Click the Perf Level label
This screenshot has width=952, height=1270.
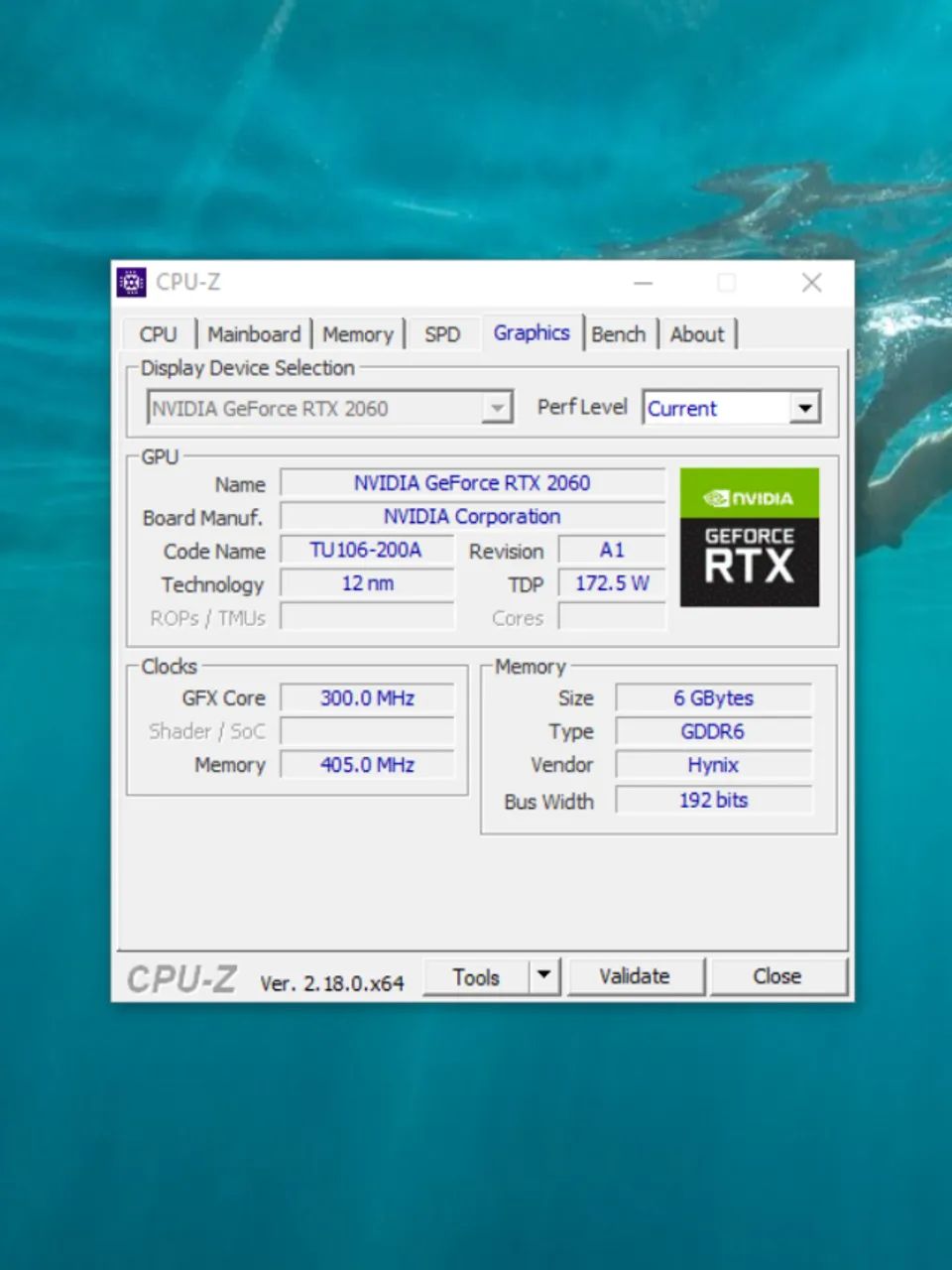[x=582, y=407]
